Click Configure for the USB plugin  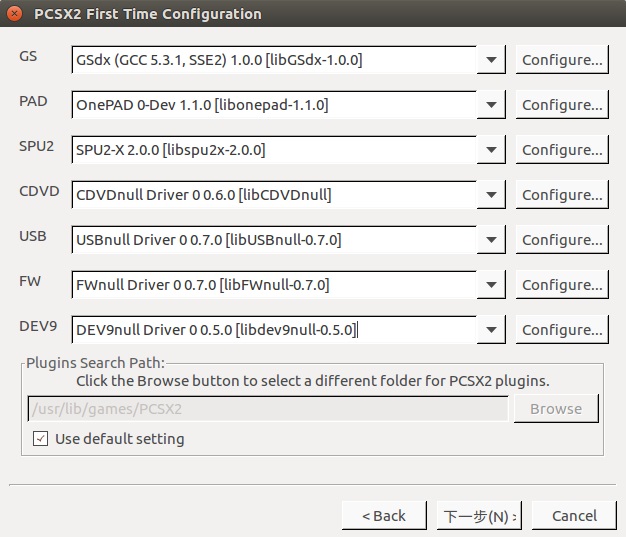coord(562,240)
